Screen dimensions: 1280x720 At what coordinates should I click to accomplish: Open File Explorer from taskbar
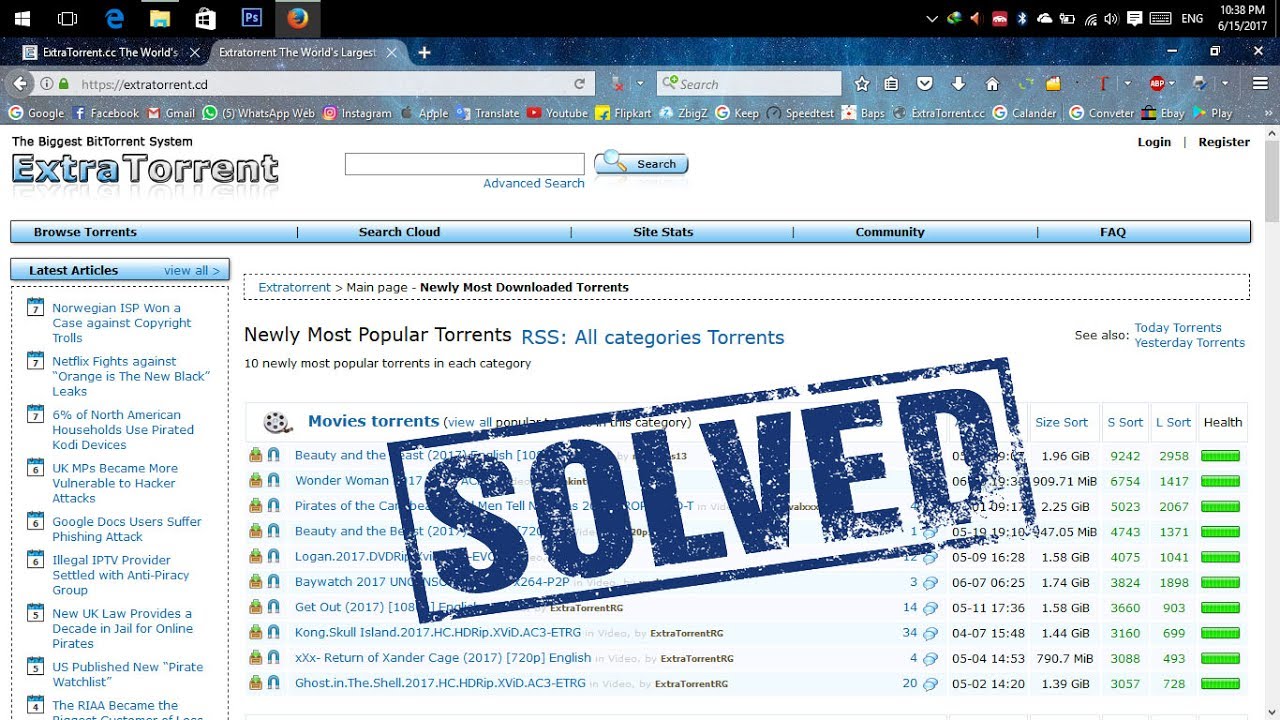159,18
